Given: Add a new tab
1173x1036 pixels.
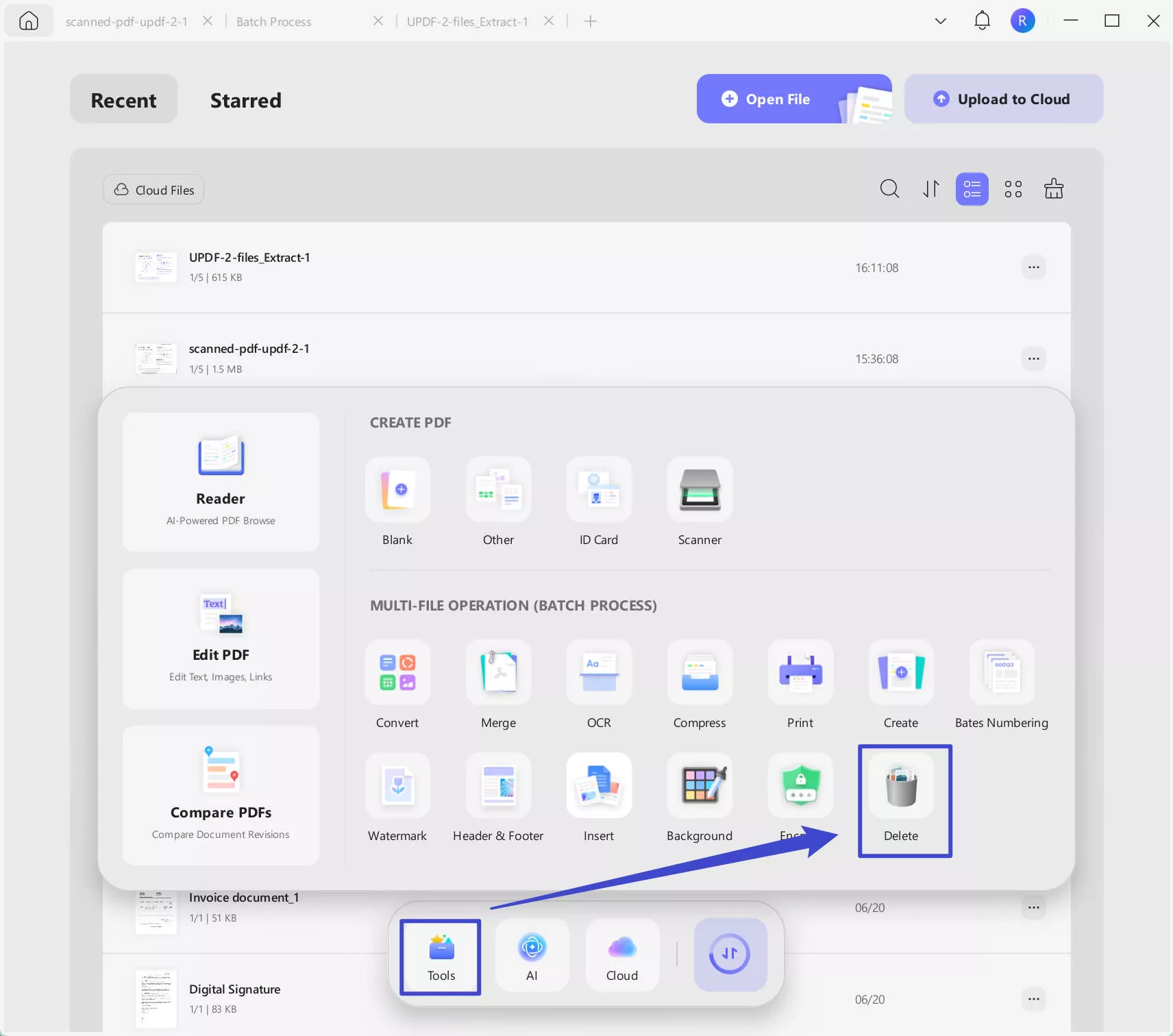Looking at the screenshot, I should point(590,21).
